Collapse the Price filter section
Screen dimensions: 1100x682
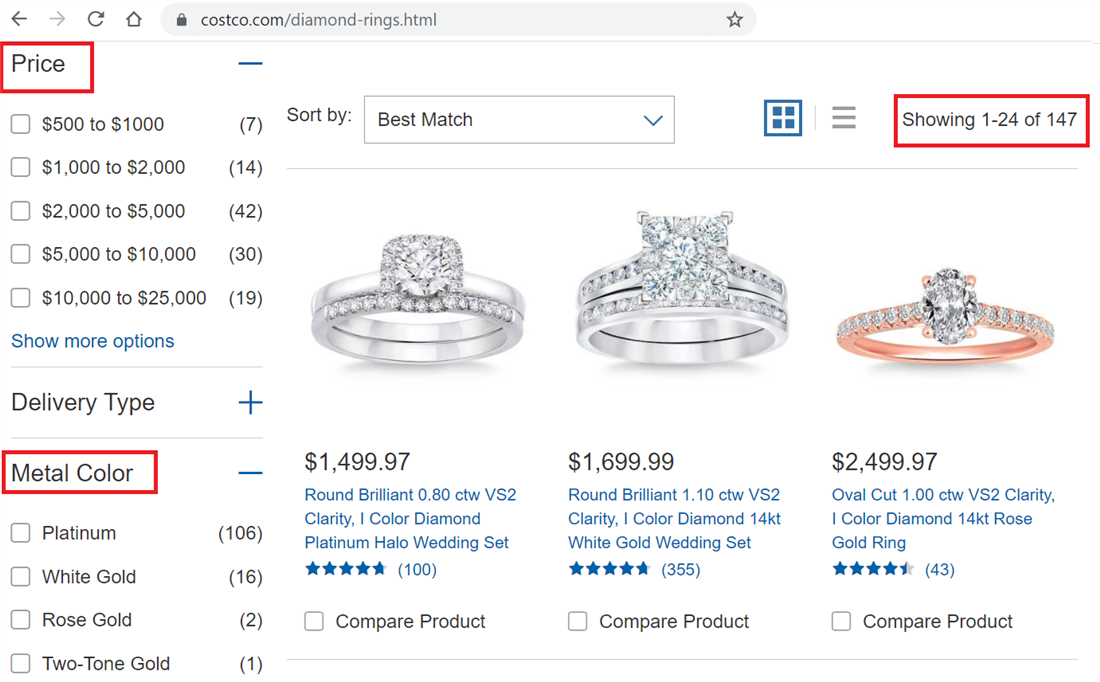tap(250, 62)
